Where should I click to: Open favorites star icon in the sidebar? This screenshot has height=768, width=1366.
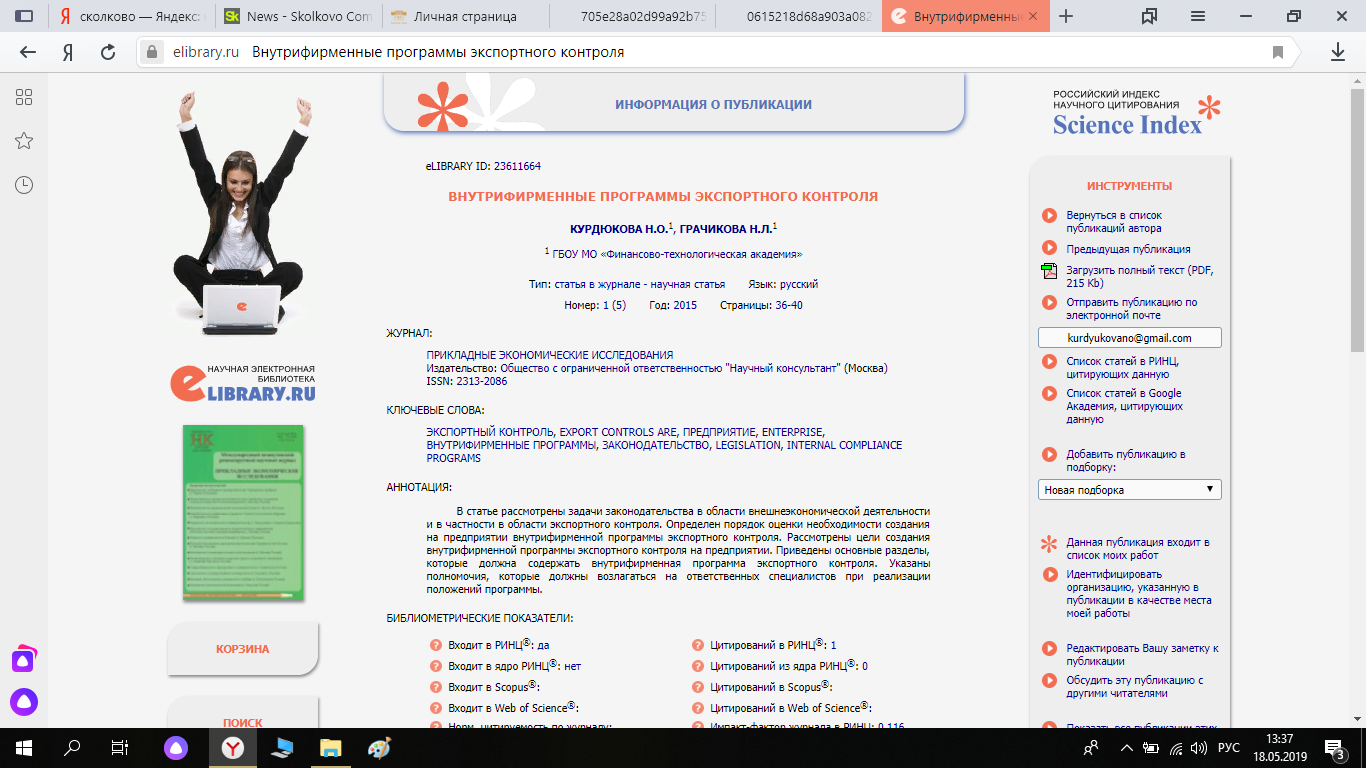pos(24,141)
